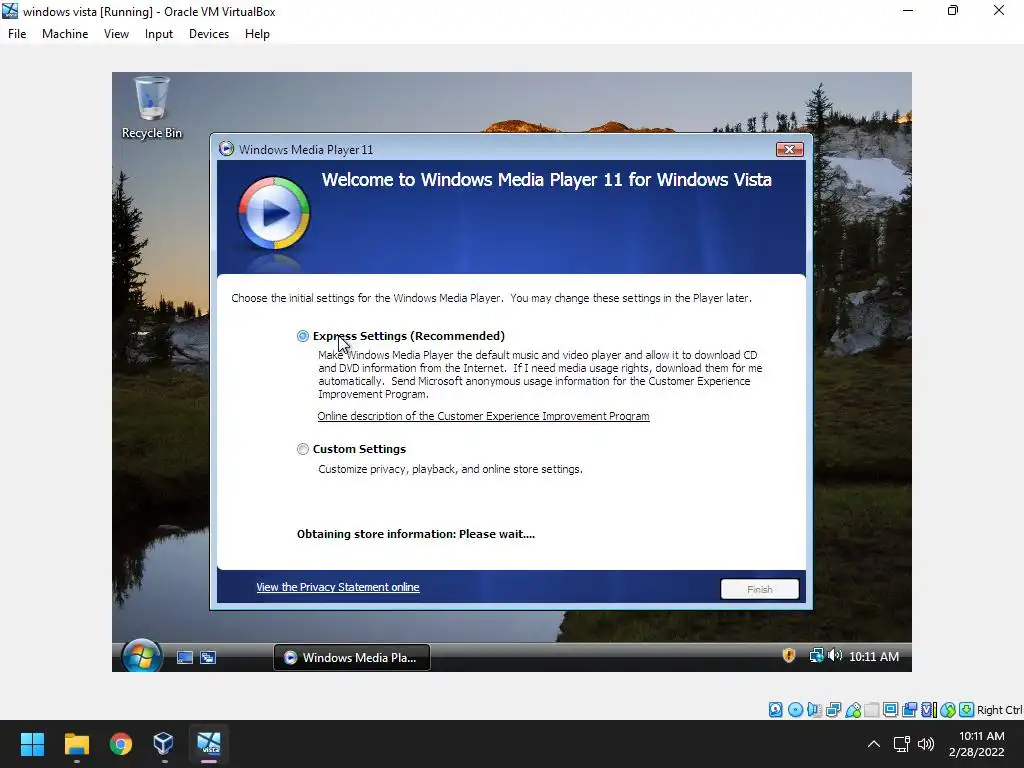Expand host hidden tray icons chevron

click(x=874, y=744)
